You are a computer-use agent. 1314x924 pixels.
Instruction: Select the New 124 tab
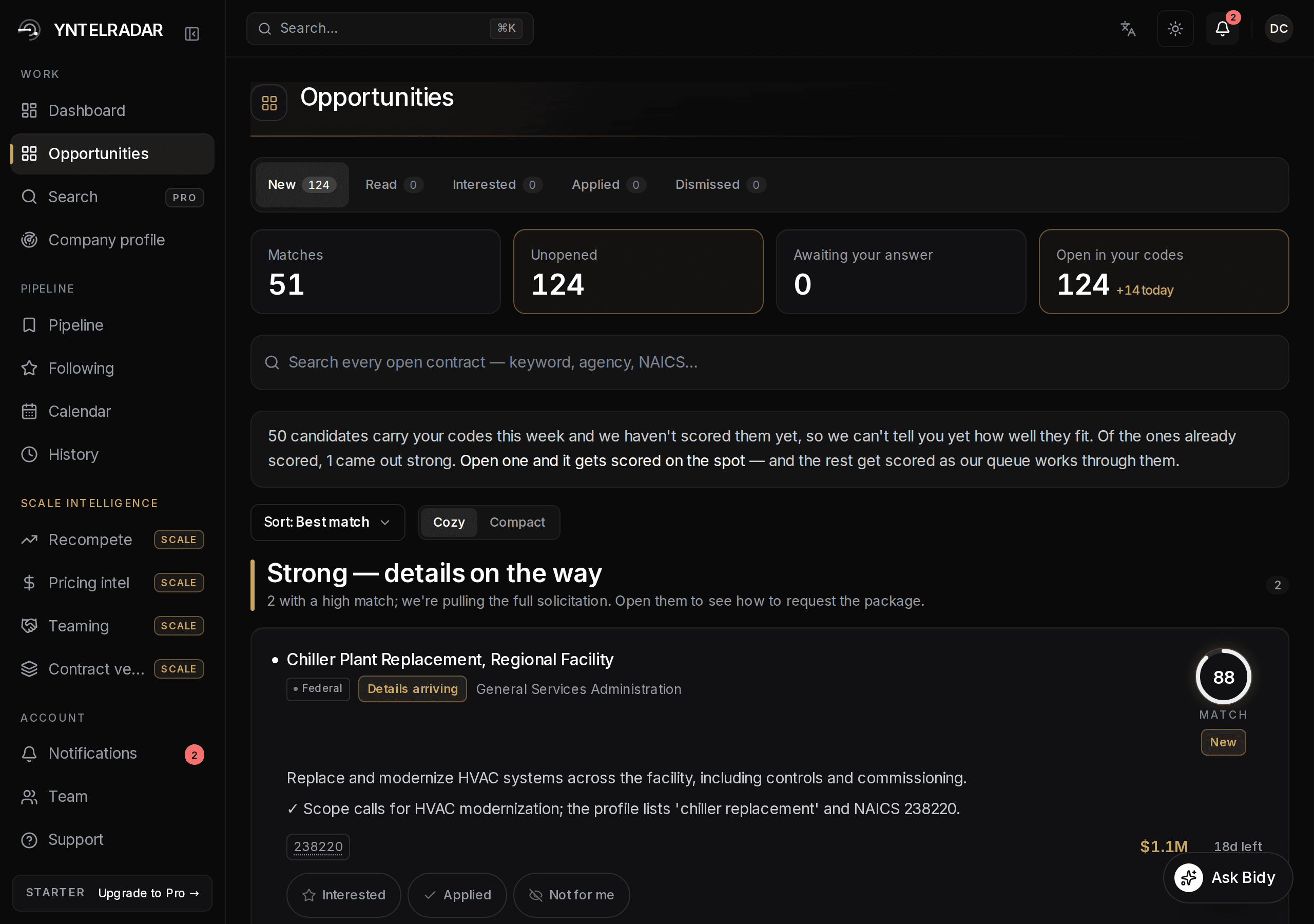(x=302, y=185)
